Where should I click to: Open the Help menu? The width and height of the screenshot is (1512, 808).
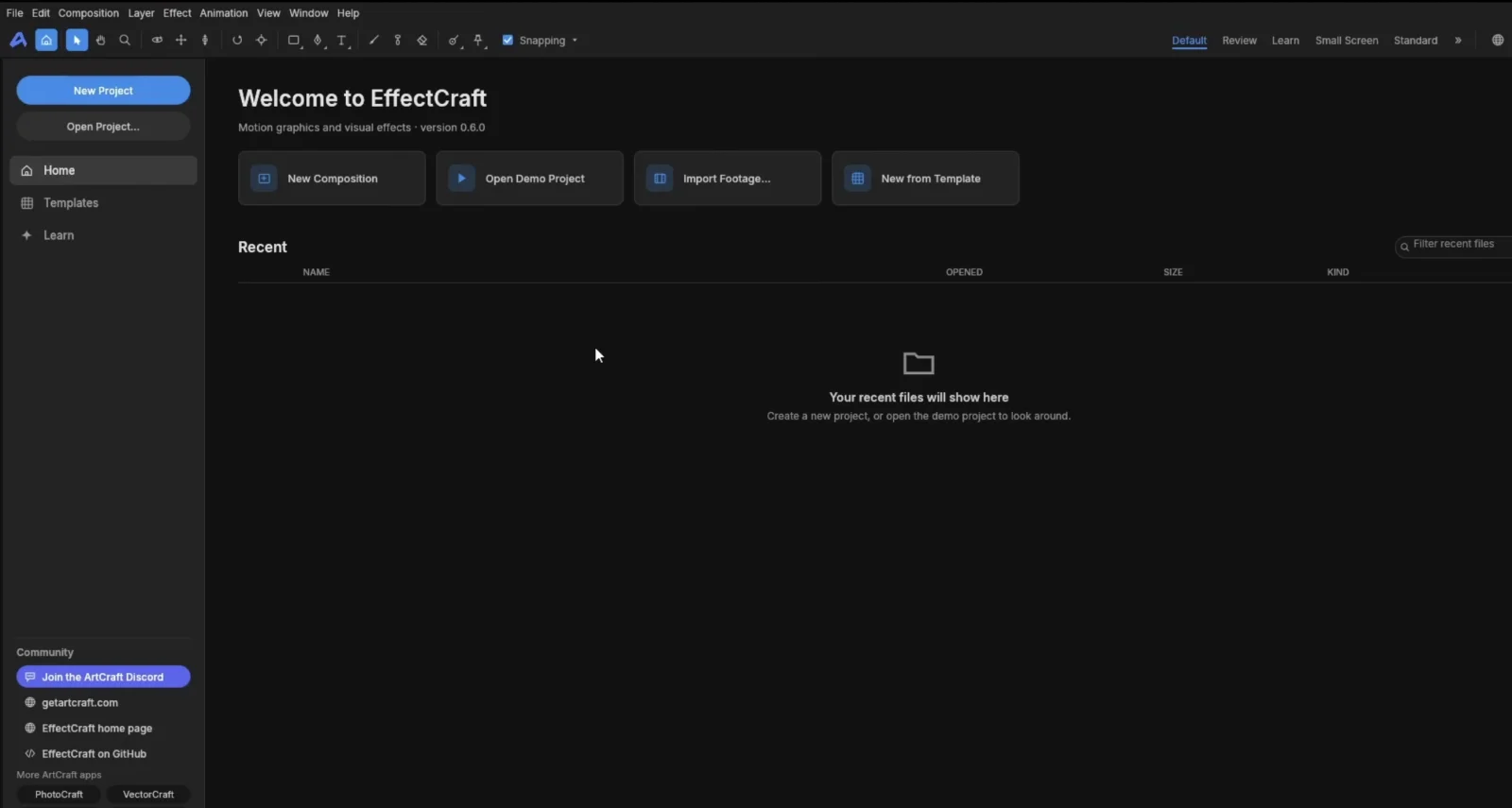point(348,13)
